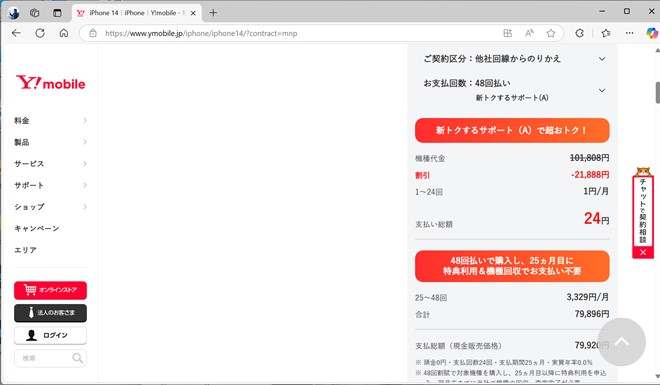Activate Read Aloud icon in address bar
Image resolution: width=660 pixels, height=385 pixels.
click(529, 33)
